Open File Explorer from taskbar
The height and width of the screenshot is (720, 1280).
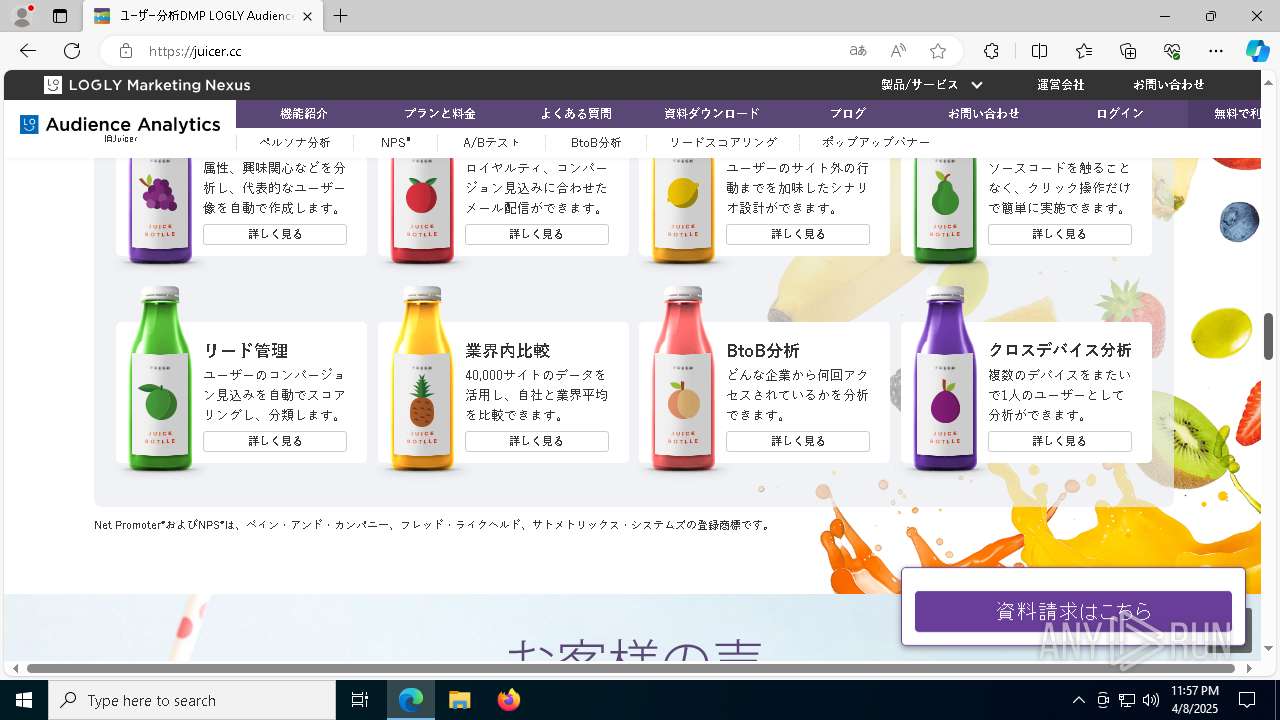point(459,700)
